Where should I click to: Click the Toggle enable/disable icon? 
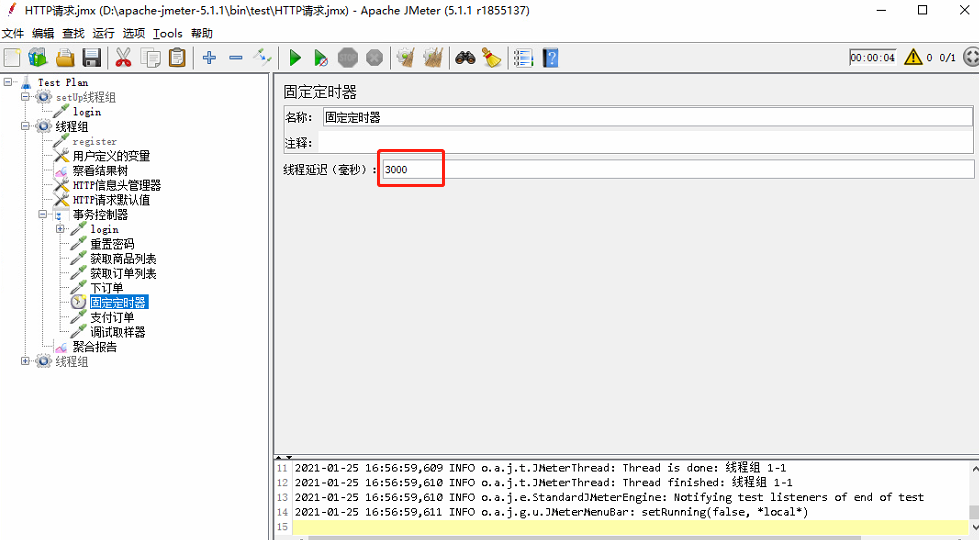(x=262, y=58)
